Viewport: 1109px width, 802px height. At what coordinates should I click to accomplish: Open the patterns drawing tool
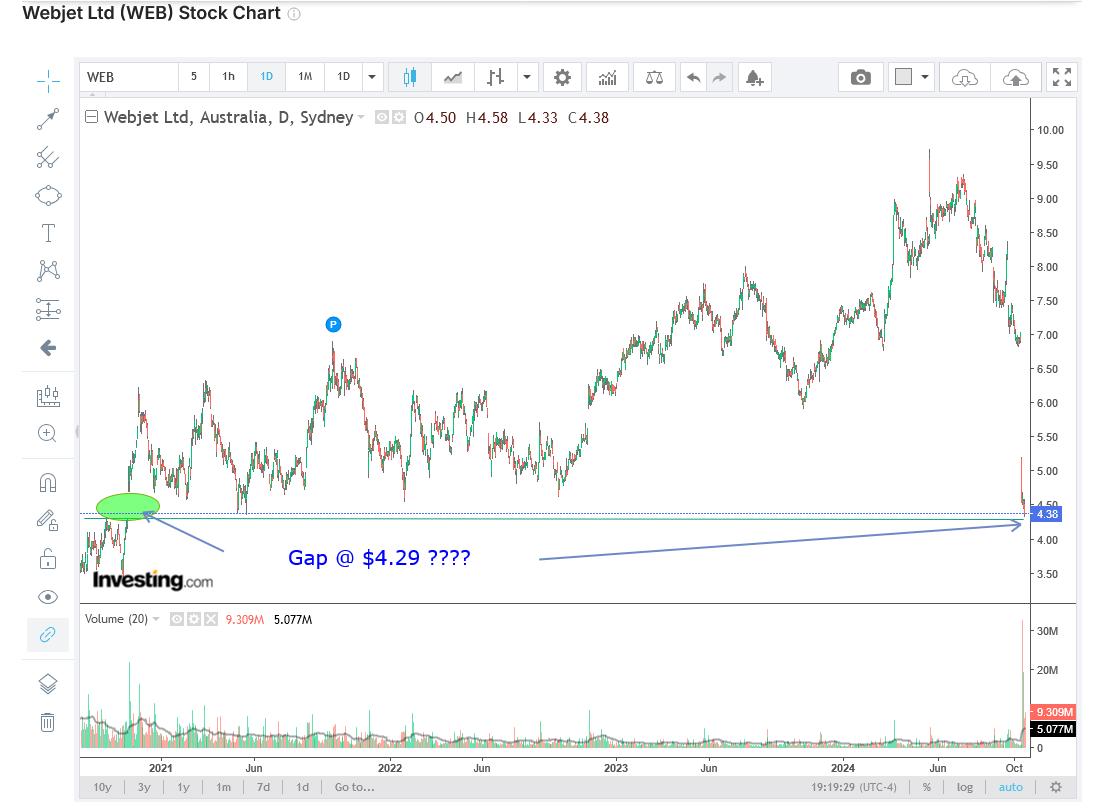[x=48, y=270]
